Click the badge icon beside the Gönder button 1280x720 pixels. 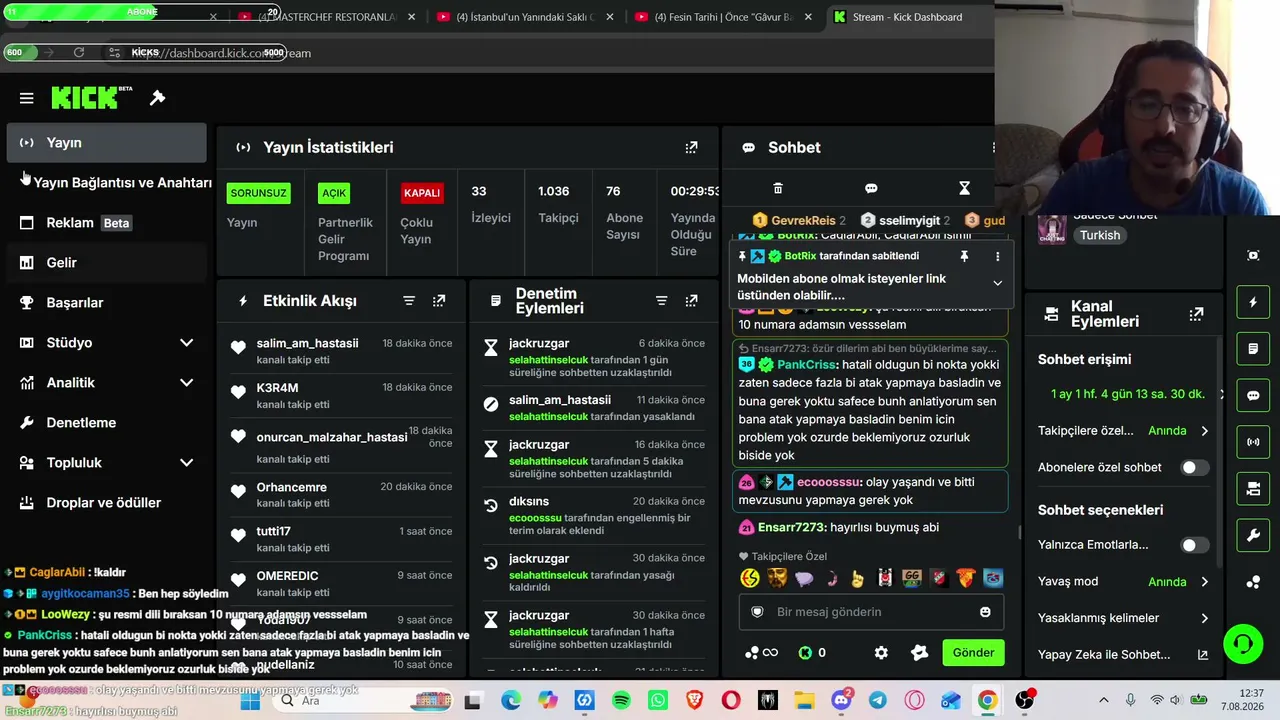(919, 653)
